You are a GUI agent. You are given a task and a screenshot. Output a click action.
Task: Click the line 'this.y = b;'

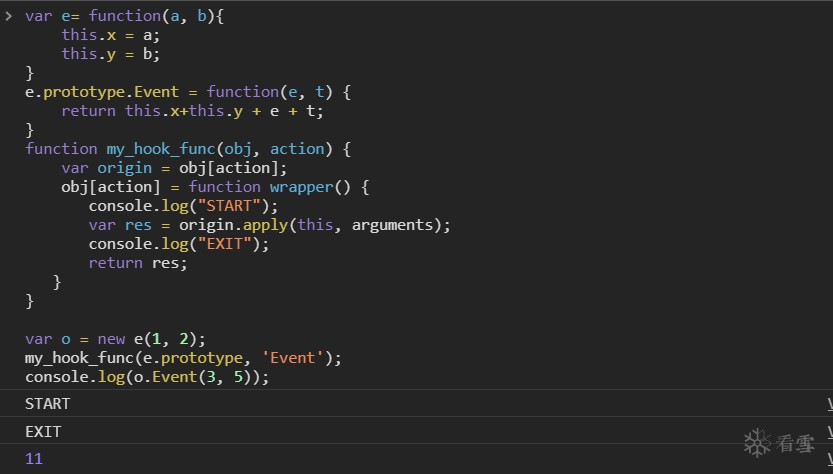pos(110,54)
